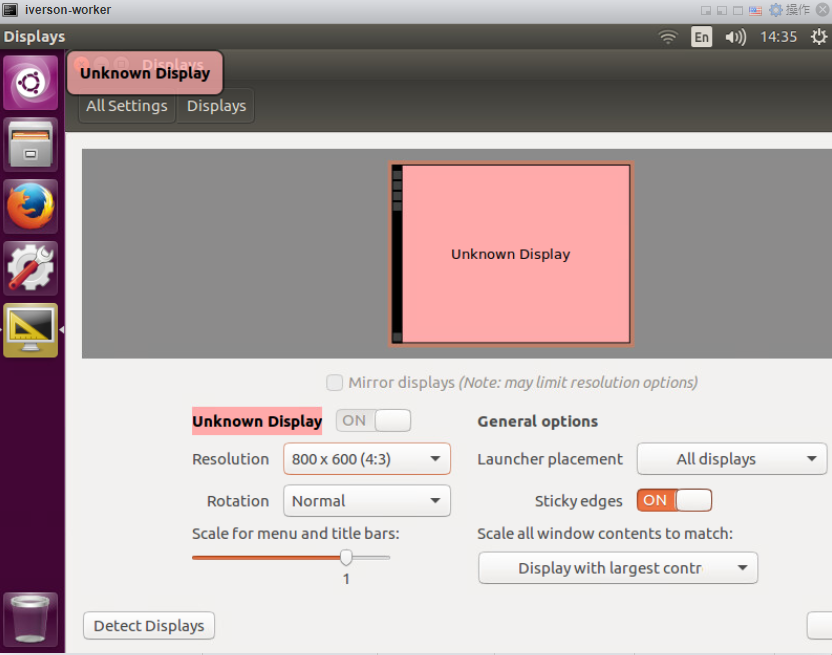Click the Unknown Display overlay label in the top-left

click(x=145, y=73)
